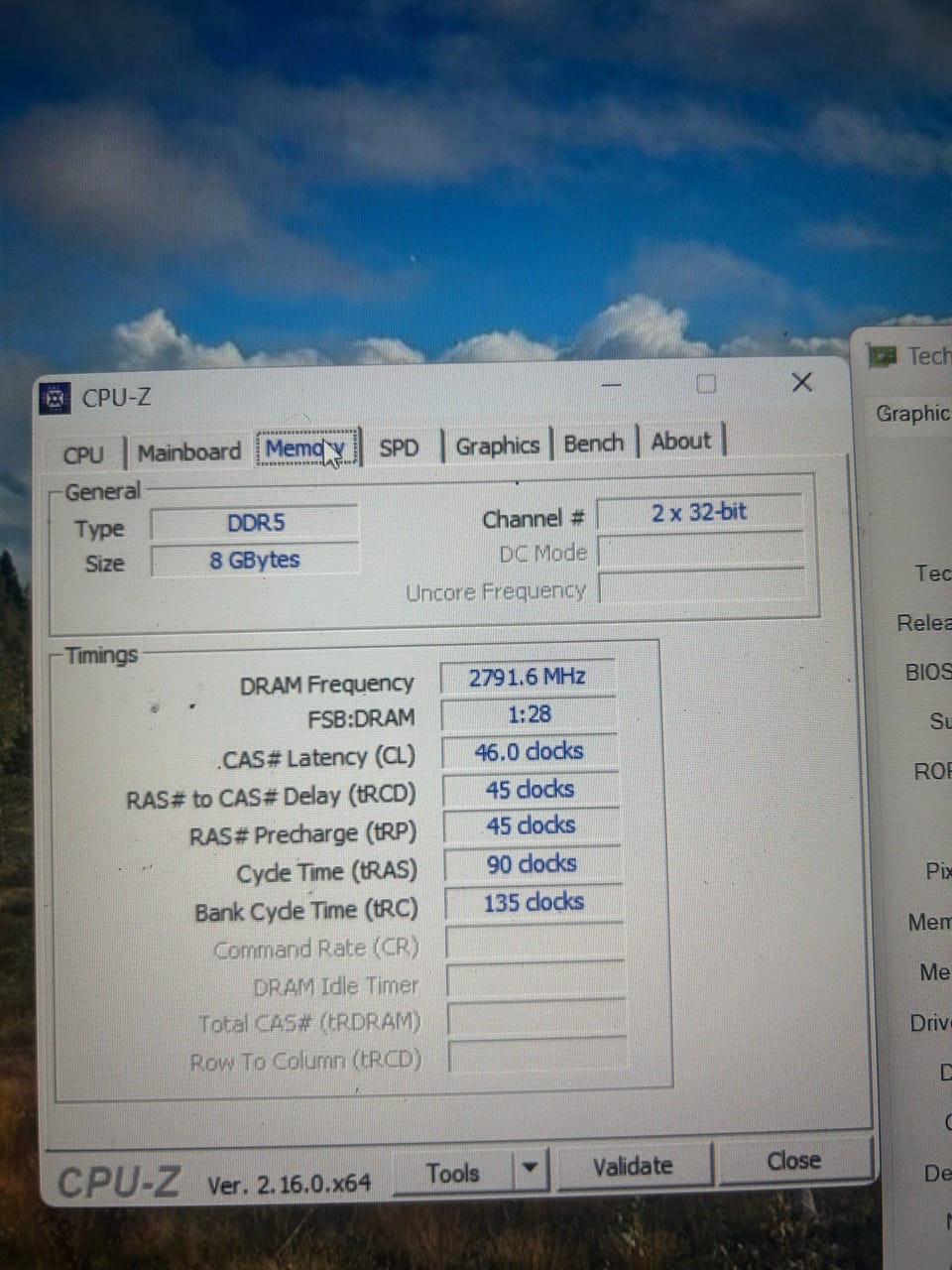Click the version text Ver. 2.16.0.x64
This screenshot has height=1270, width=952.
click(x=289, y=1185)
